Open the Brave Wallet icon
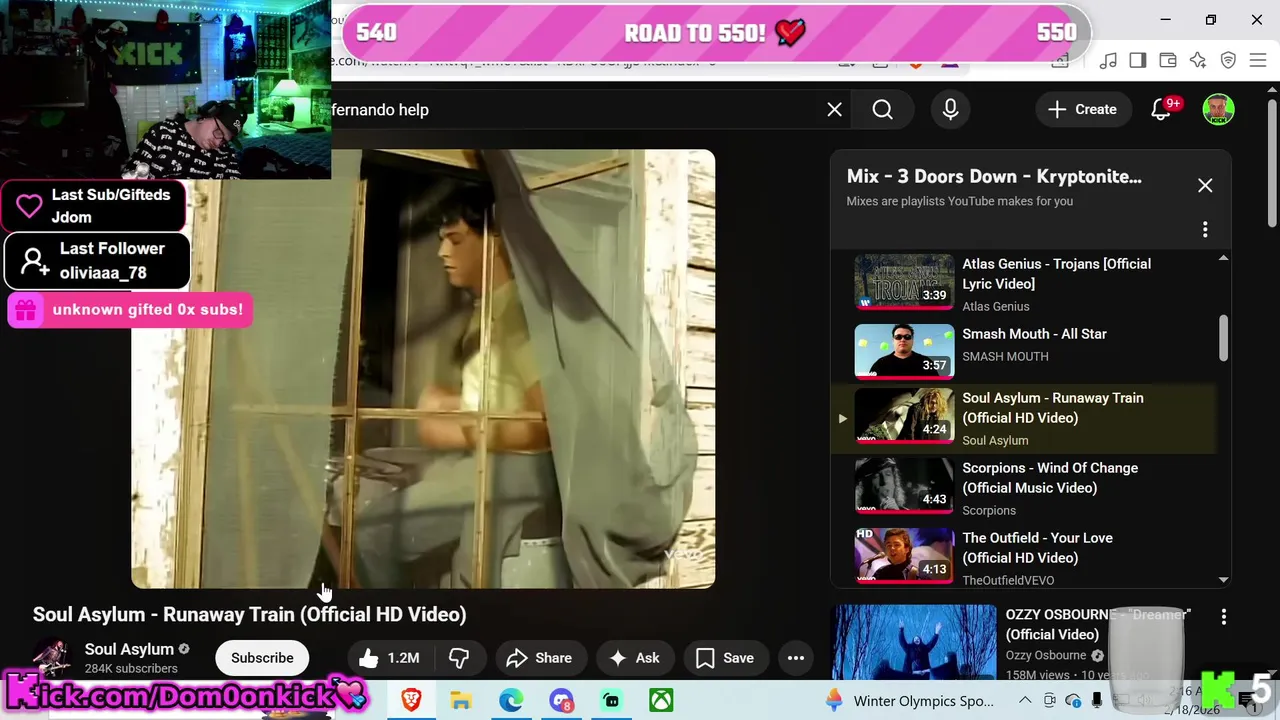 click(1168, 61)
